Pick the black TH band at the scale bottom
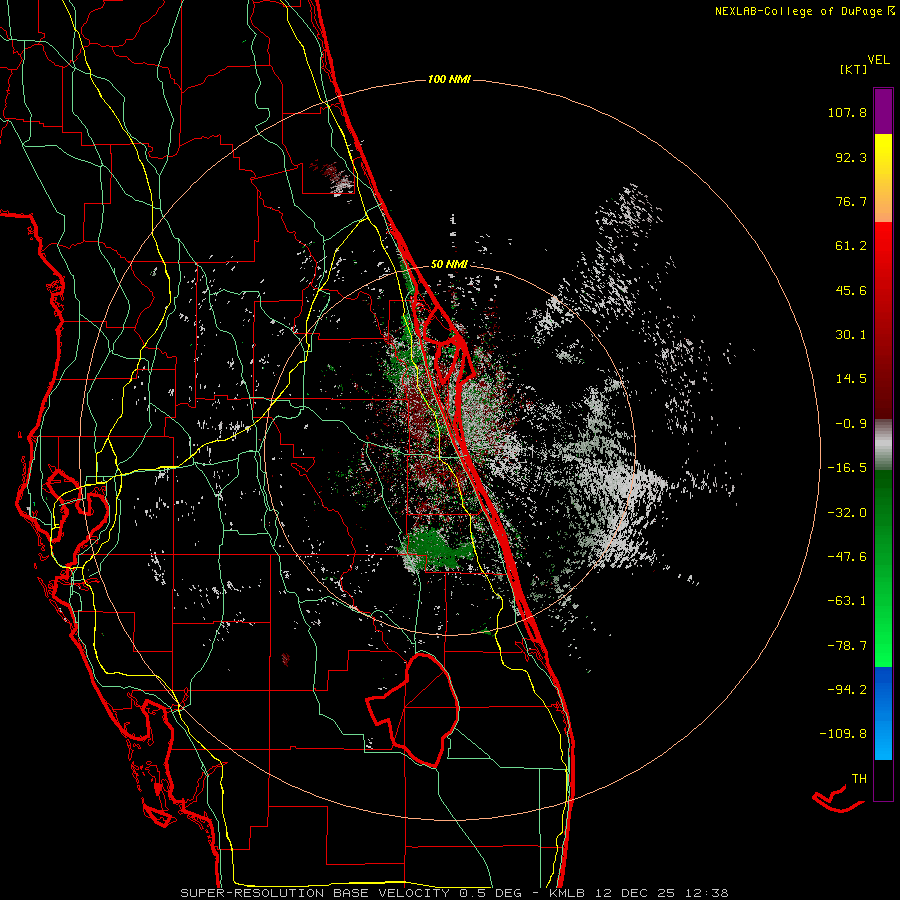The width and height of the screenshot is (900, 900). point(883,780)
